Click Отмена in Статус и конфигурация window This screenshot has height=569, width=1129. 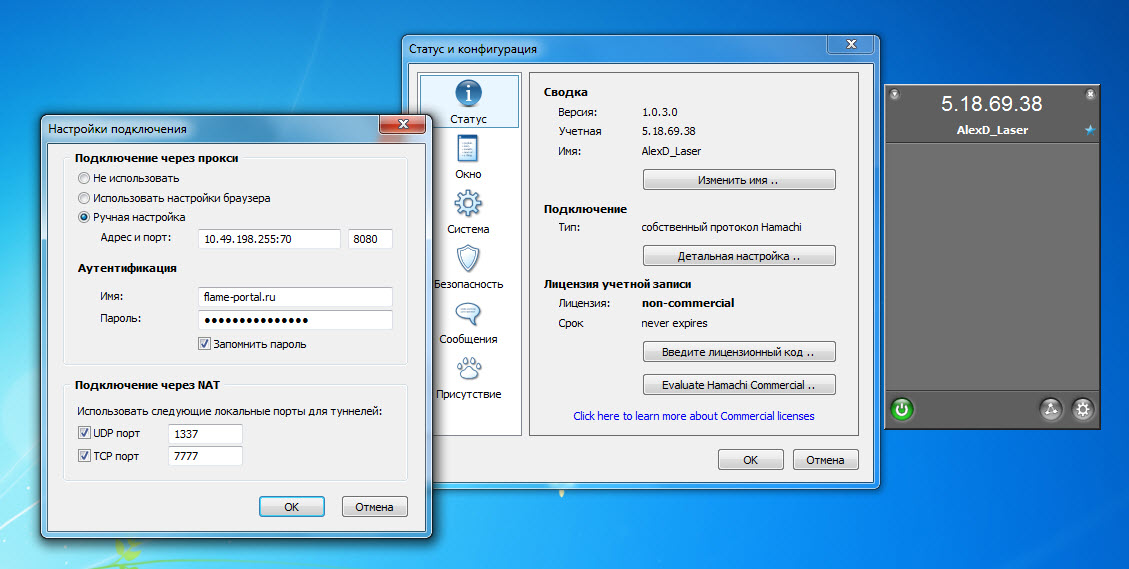pos(826,460)
